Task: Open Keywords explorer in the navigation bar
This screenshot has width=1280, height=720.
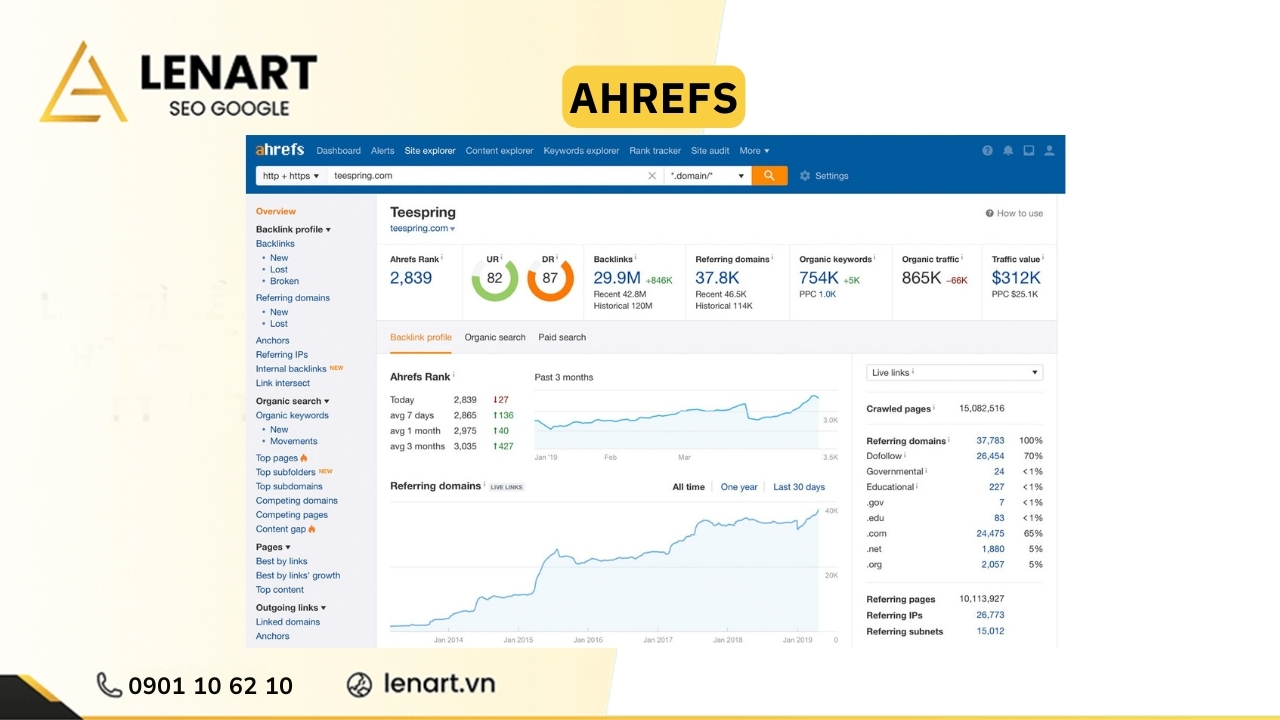Action: click(x=581, y=150)
